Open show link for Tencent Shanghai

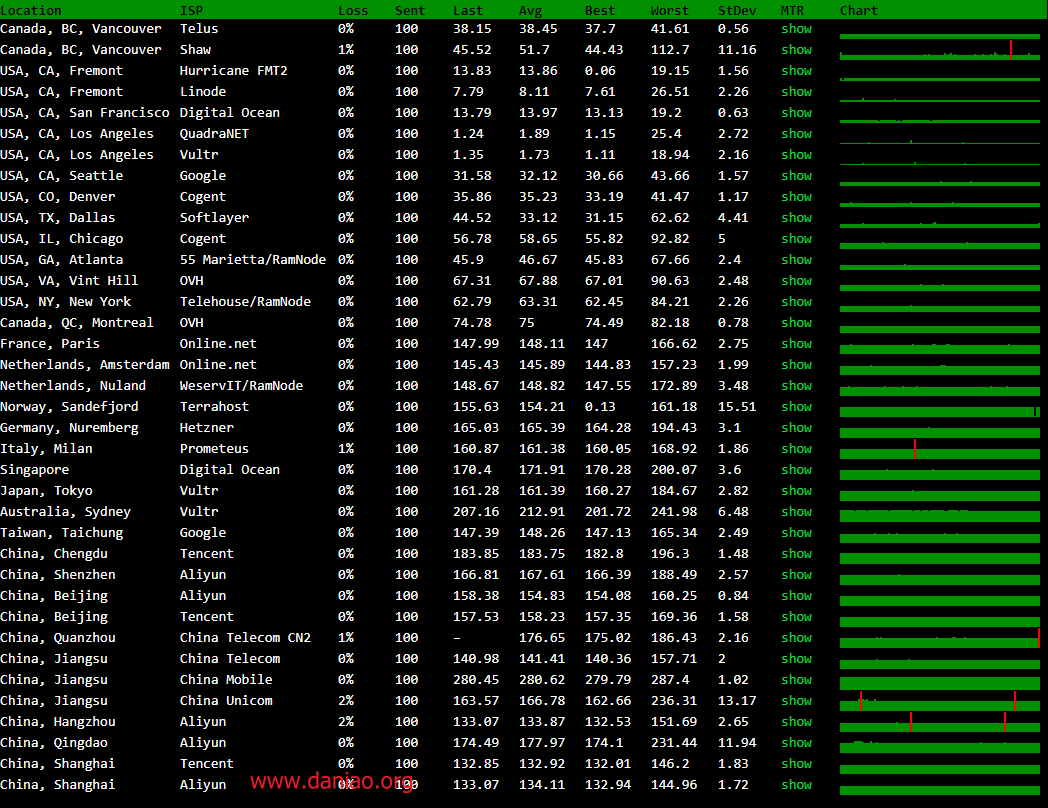click(796, 764)
